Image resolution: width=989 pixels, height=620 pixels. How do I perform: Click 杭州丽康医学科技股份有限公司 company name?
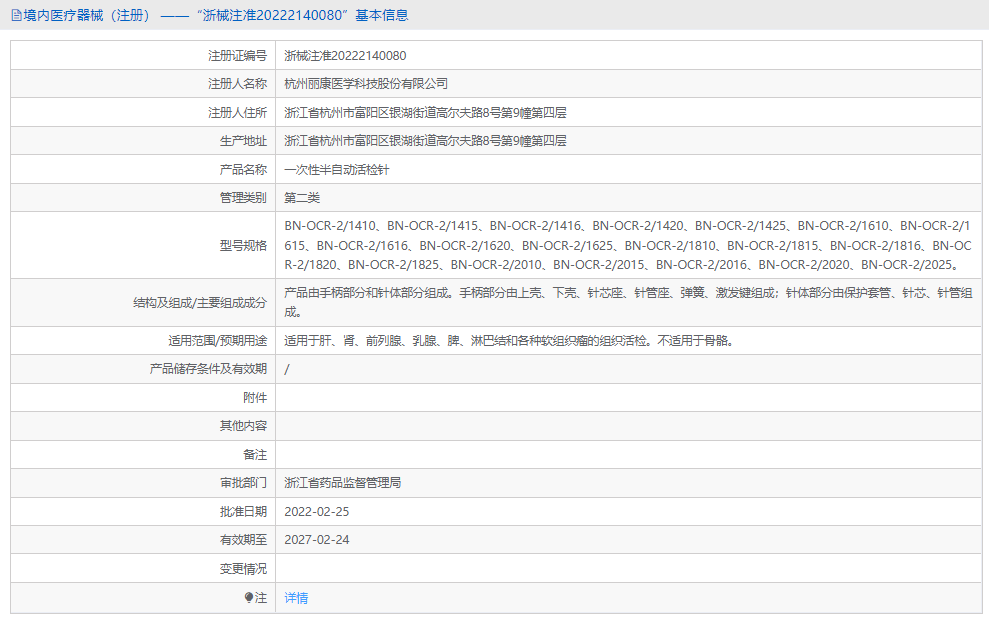pos(365,84)
